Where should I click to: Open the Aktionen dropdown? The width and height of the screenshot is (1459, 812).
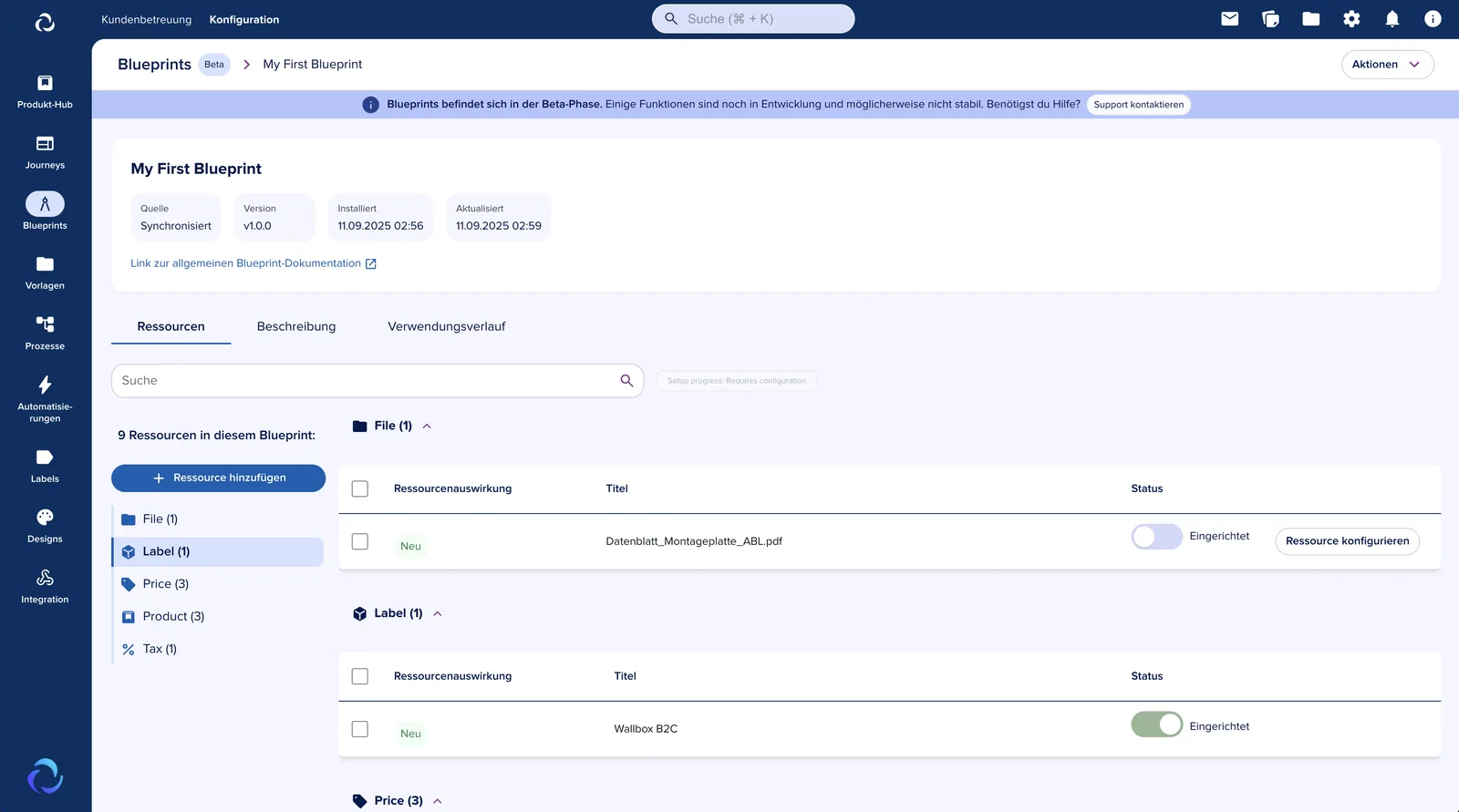(1387, 65)
